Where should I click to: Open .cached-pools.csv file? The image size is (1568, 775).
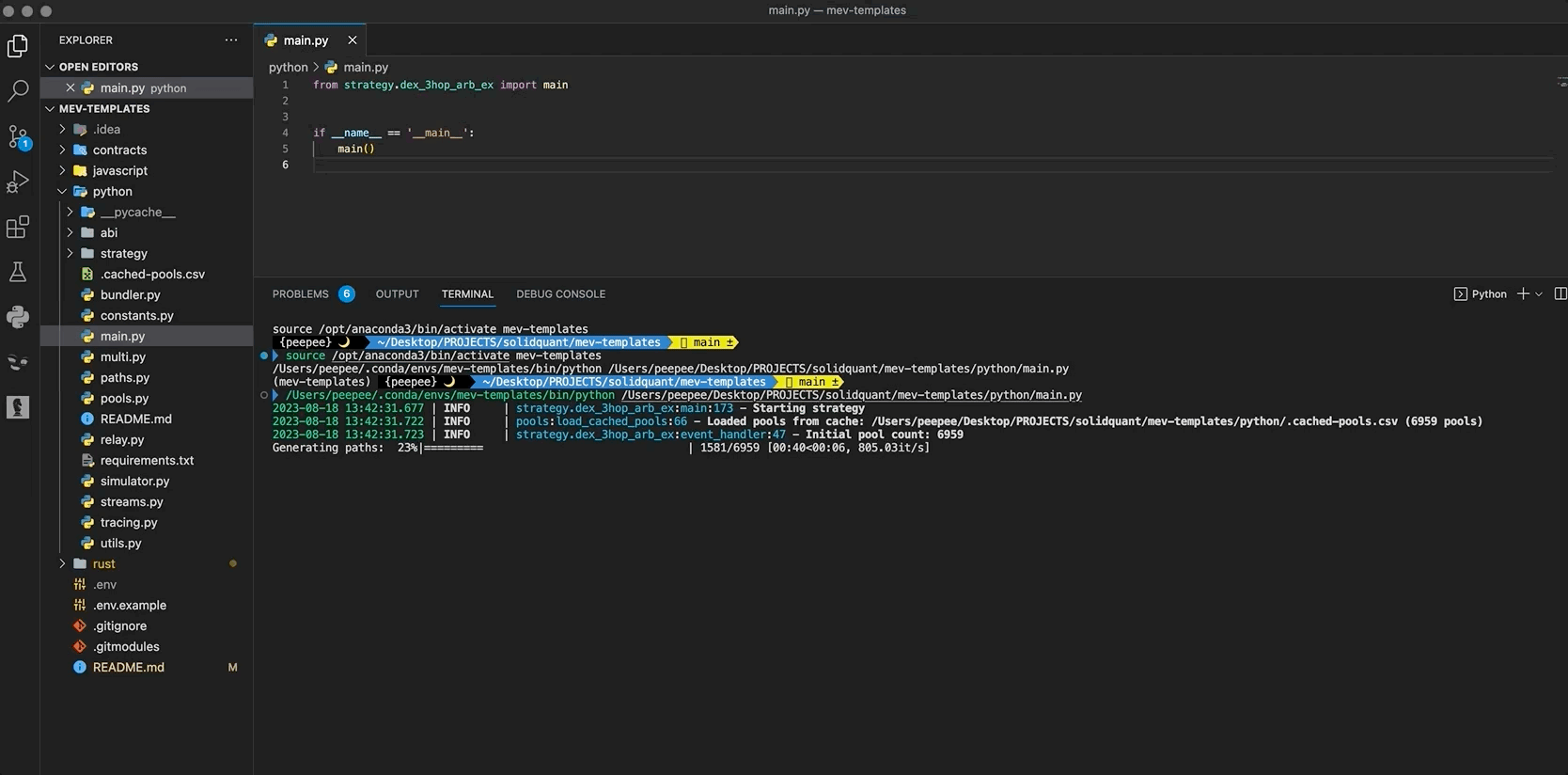tap(147, 274)
